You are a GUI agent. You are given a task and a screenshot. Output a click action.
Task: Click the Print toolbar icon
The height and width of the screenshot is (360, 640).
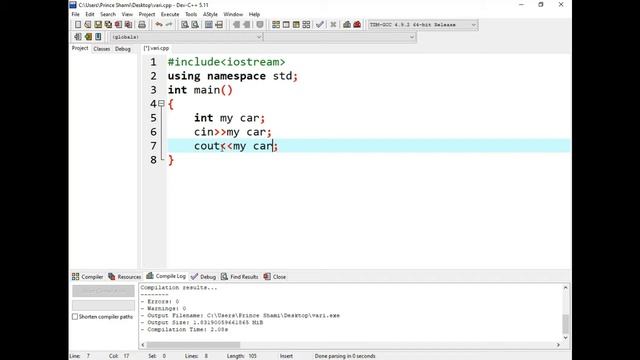click(x=142, y=25)
